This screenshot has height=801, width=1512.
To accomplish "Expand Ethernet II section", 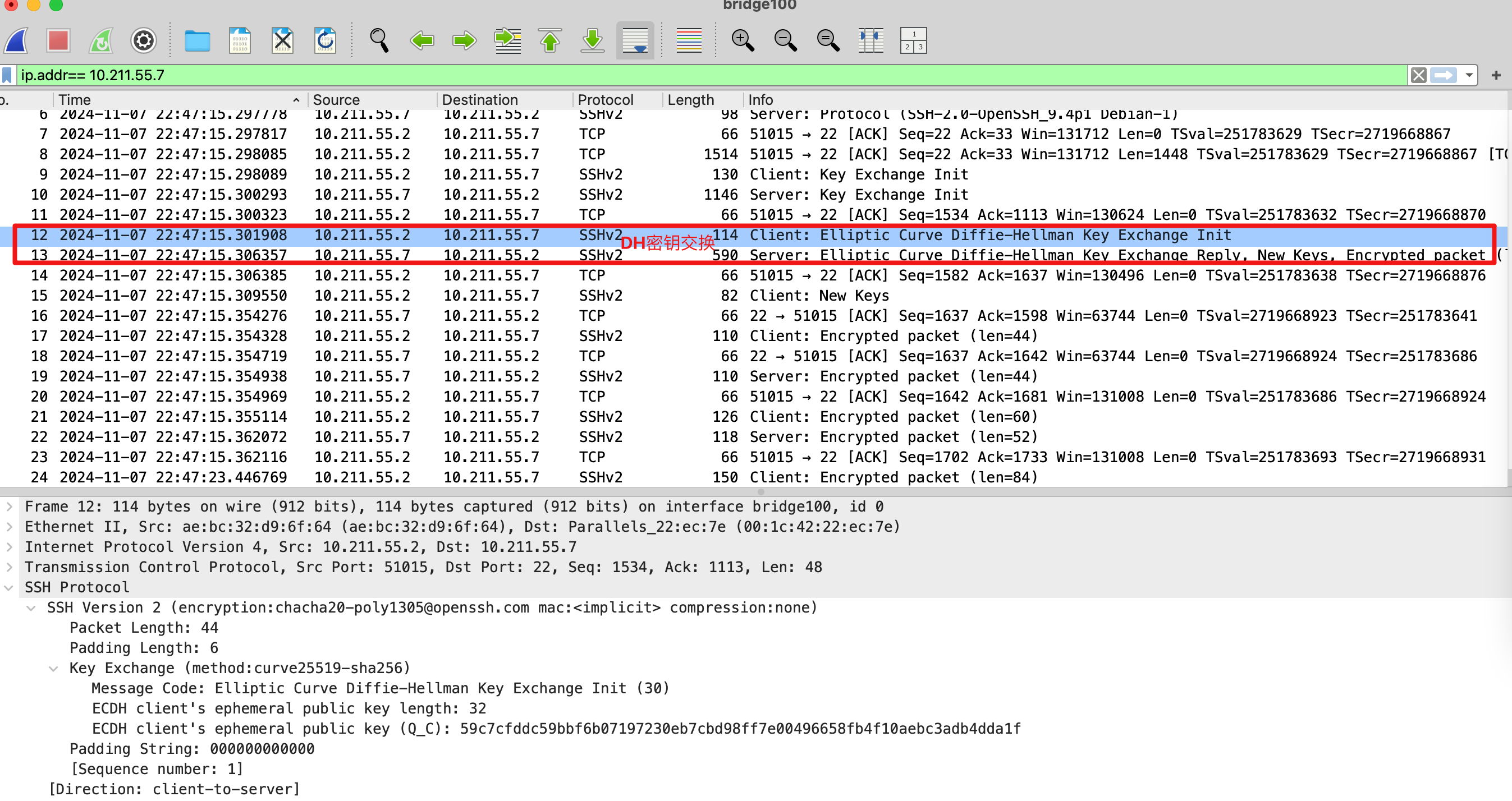I will pos(10,526).
